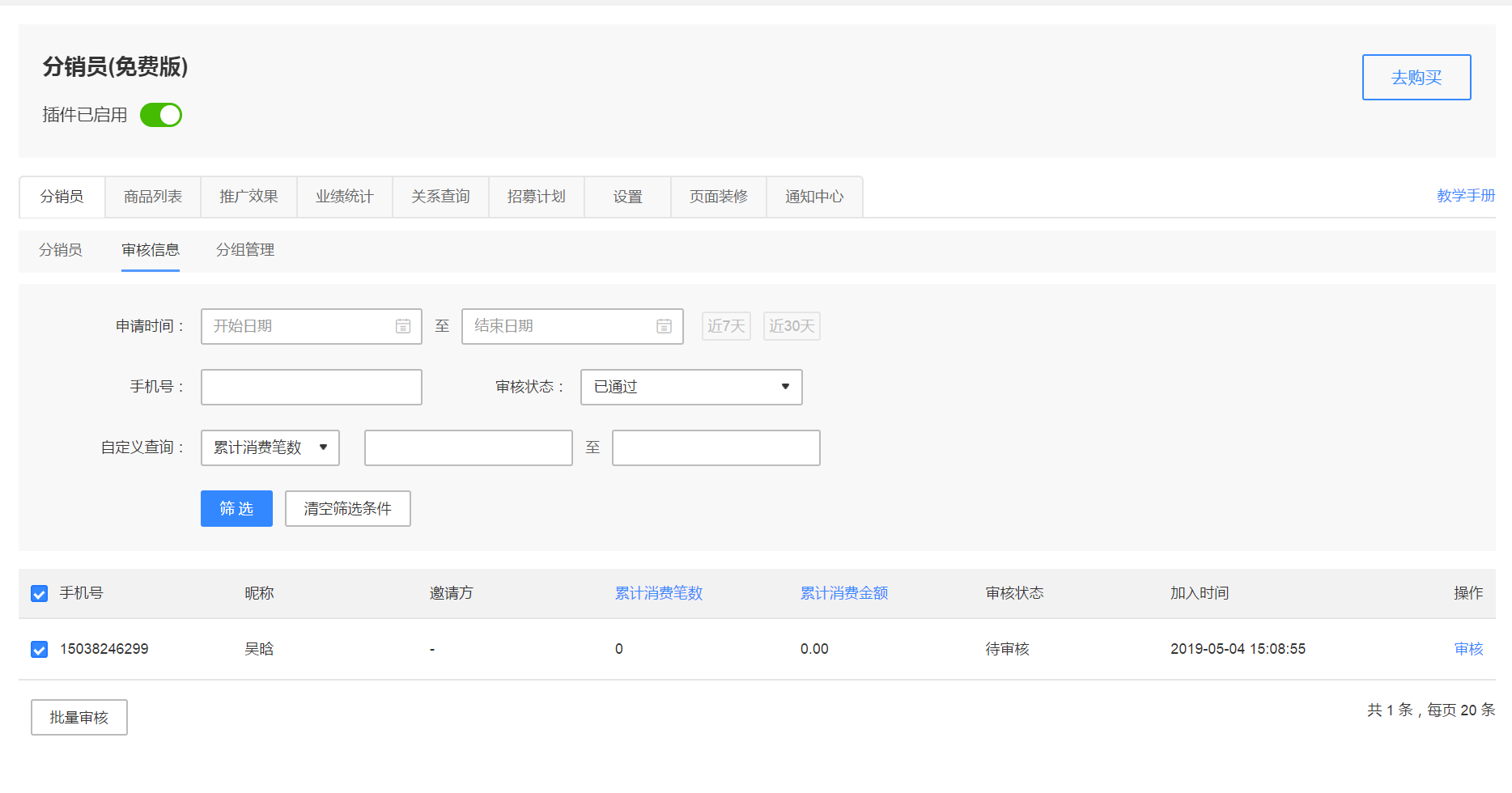Click the calendar icon in start date field
This screenshot has width=1512, height=793.
coord(402,326)
